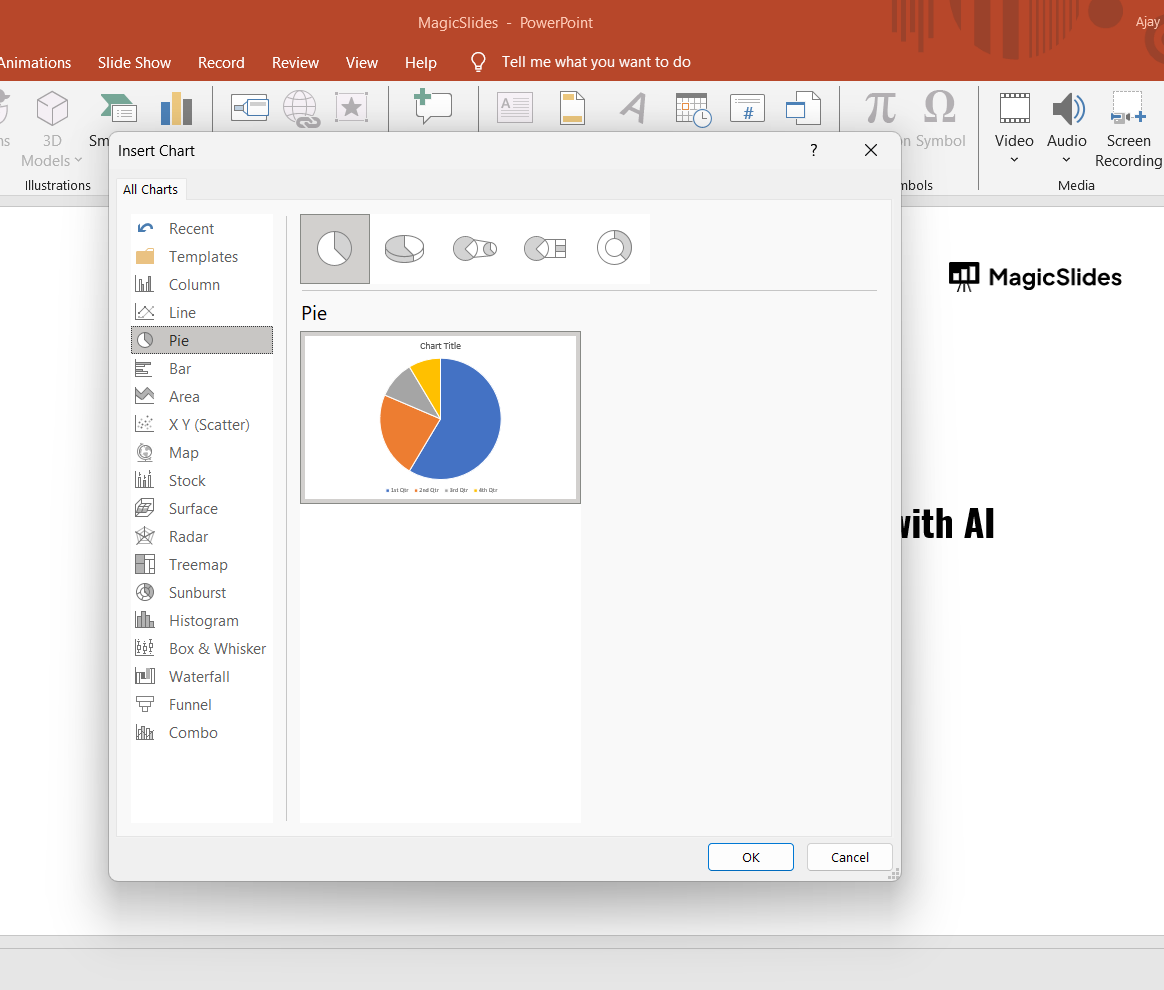Click the Screen Recording icon
This screenshot has width=1164, height=990.
1128,108
